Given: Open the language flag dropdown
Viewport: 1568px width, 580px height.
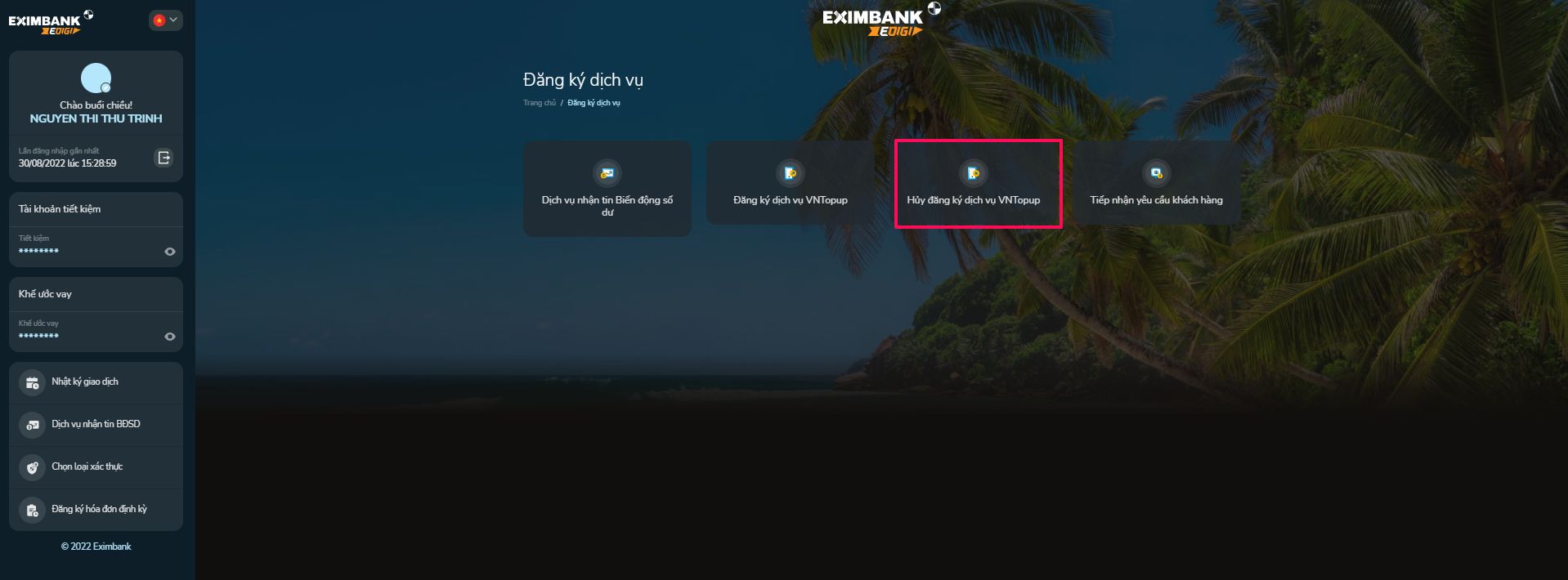Looking at the screenshot, I should pos(166,20).
